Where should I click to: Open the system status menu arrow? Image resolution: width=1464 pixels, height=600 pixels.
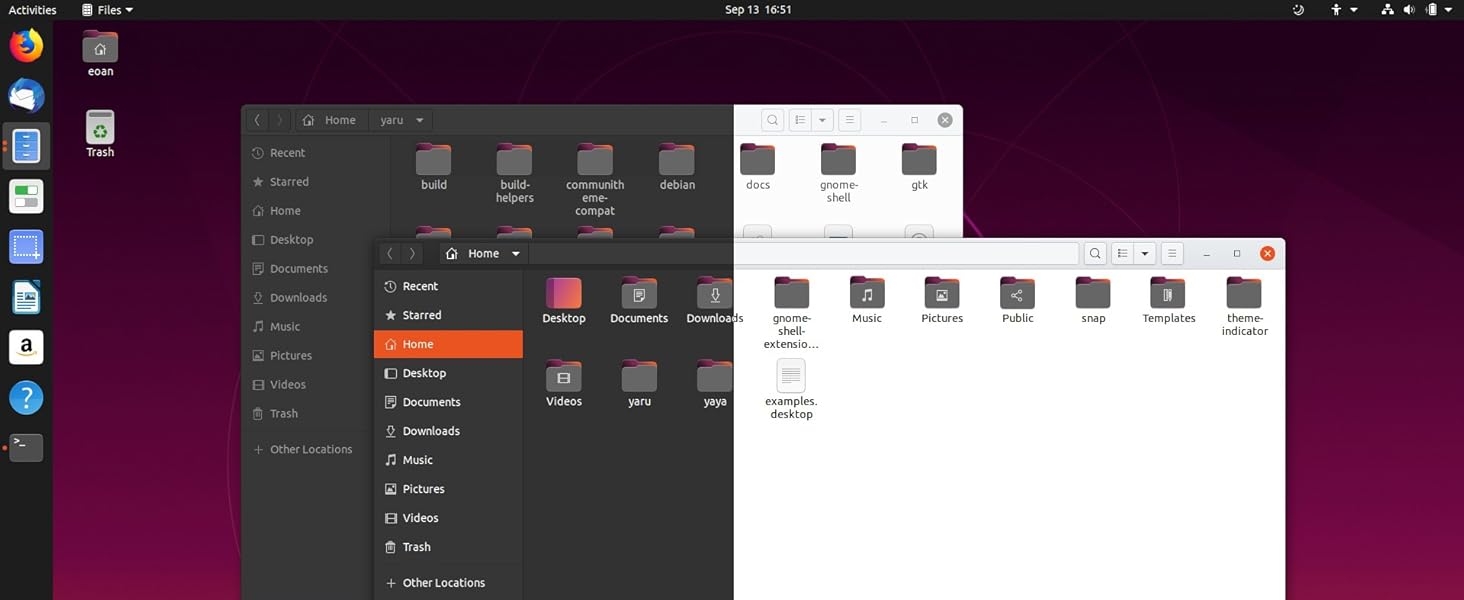[x=1448, y=10]
